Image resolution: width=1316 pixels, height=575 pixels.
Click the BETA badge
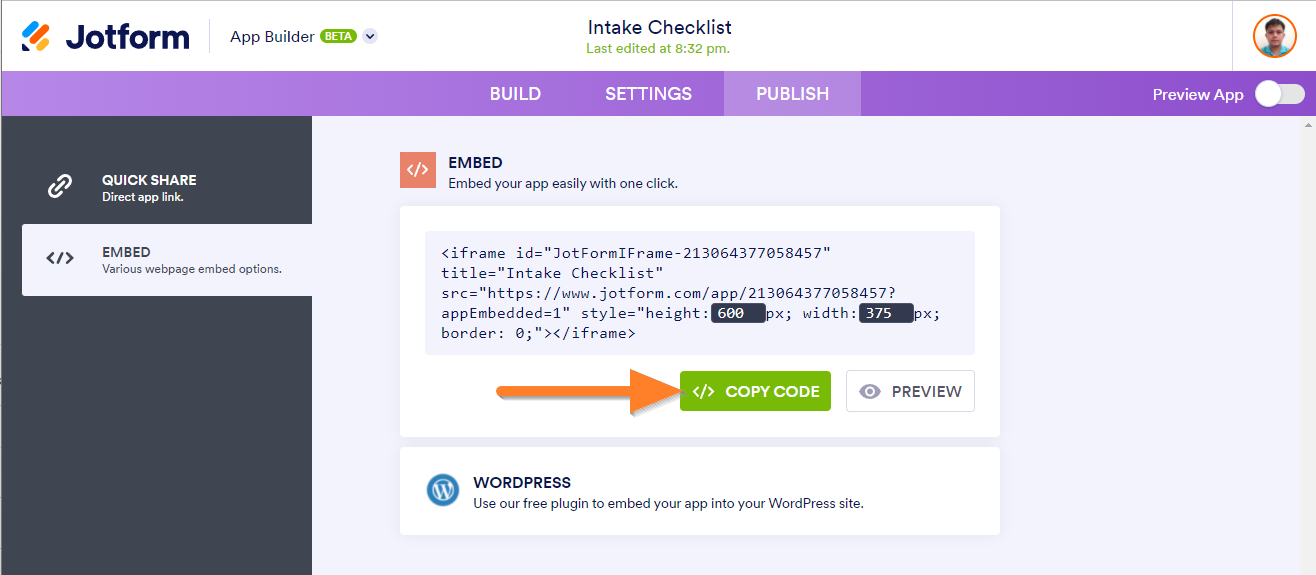(x=338, y=36)
